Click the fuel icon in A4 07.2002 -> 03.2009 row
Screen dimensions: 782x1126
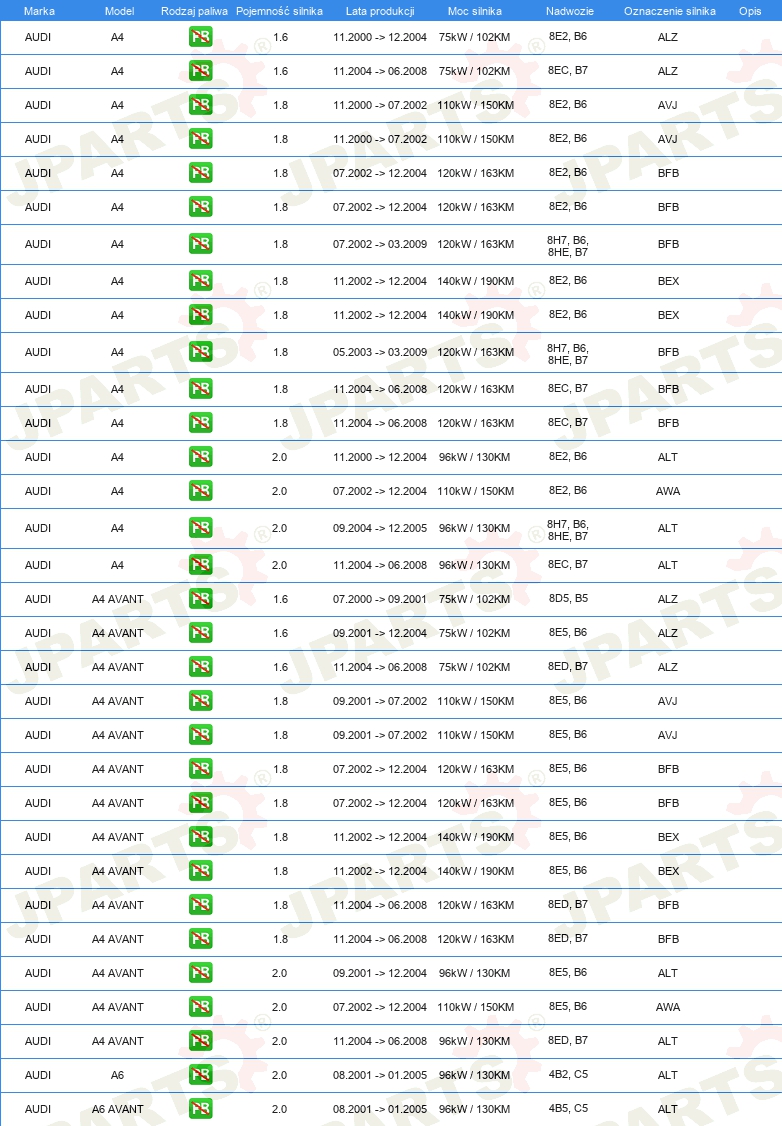click(x=200, y=243)
